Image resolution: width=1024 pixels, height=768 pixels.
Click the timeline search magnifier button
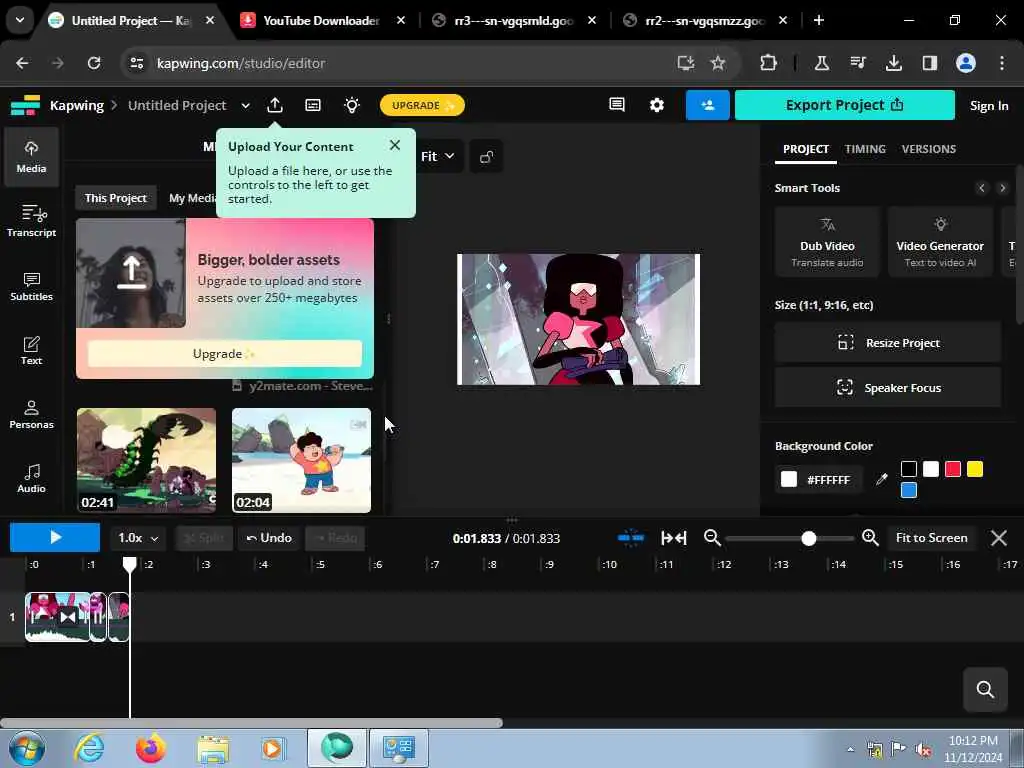coord(985,689)
